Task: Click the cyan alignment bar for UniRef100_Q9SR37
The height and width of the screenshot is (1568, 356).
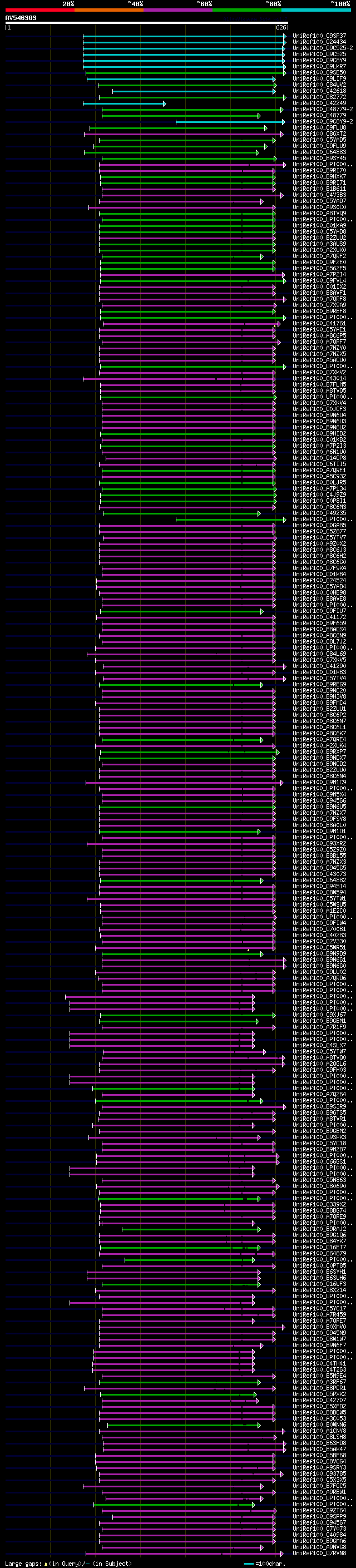Action: [184, 37]
